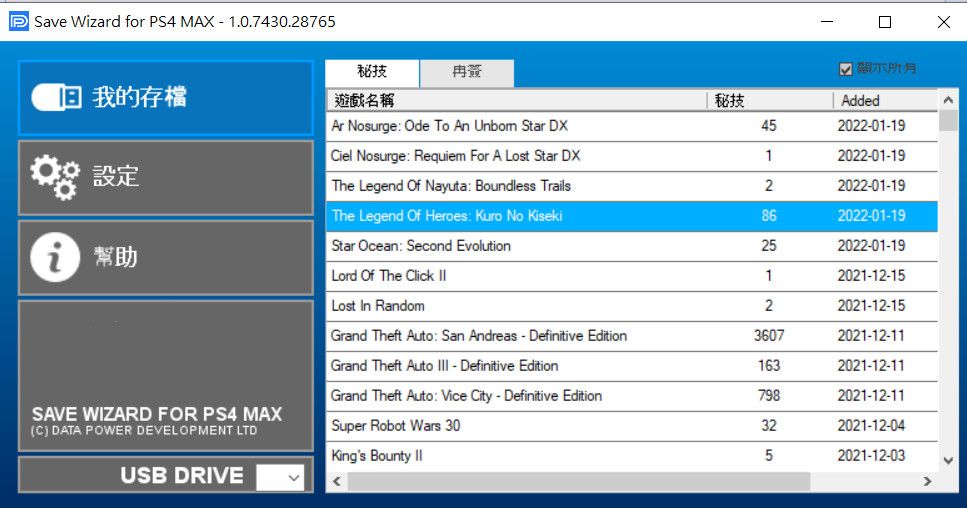Screen dimensions: 967x508
Task: Select Lord Of The Click II row
Action: pos(632,276)
